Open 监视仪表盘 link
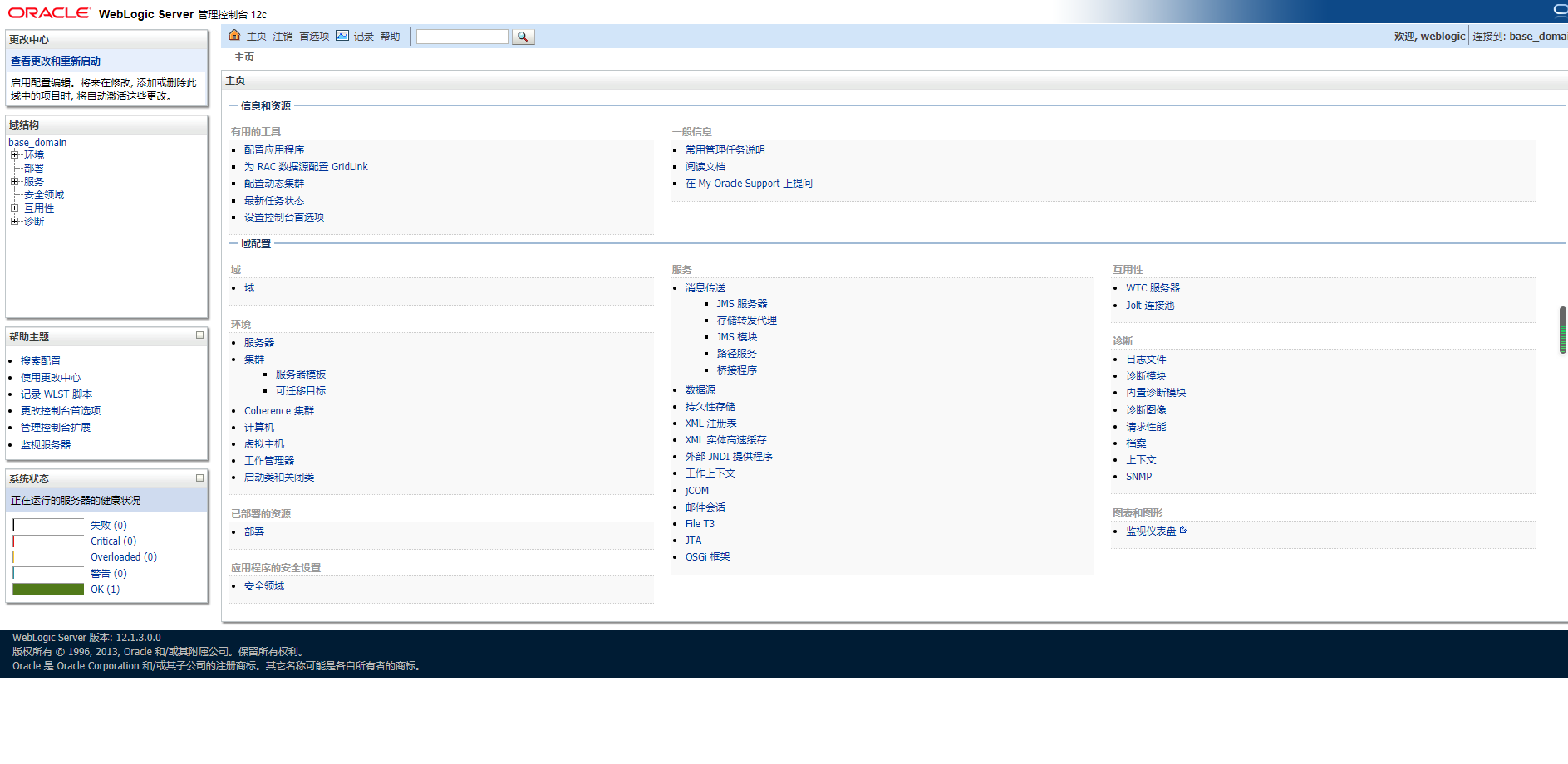The width and height of the screenshot is (1568, 764). (1151, 531)
